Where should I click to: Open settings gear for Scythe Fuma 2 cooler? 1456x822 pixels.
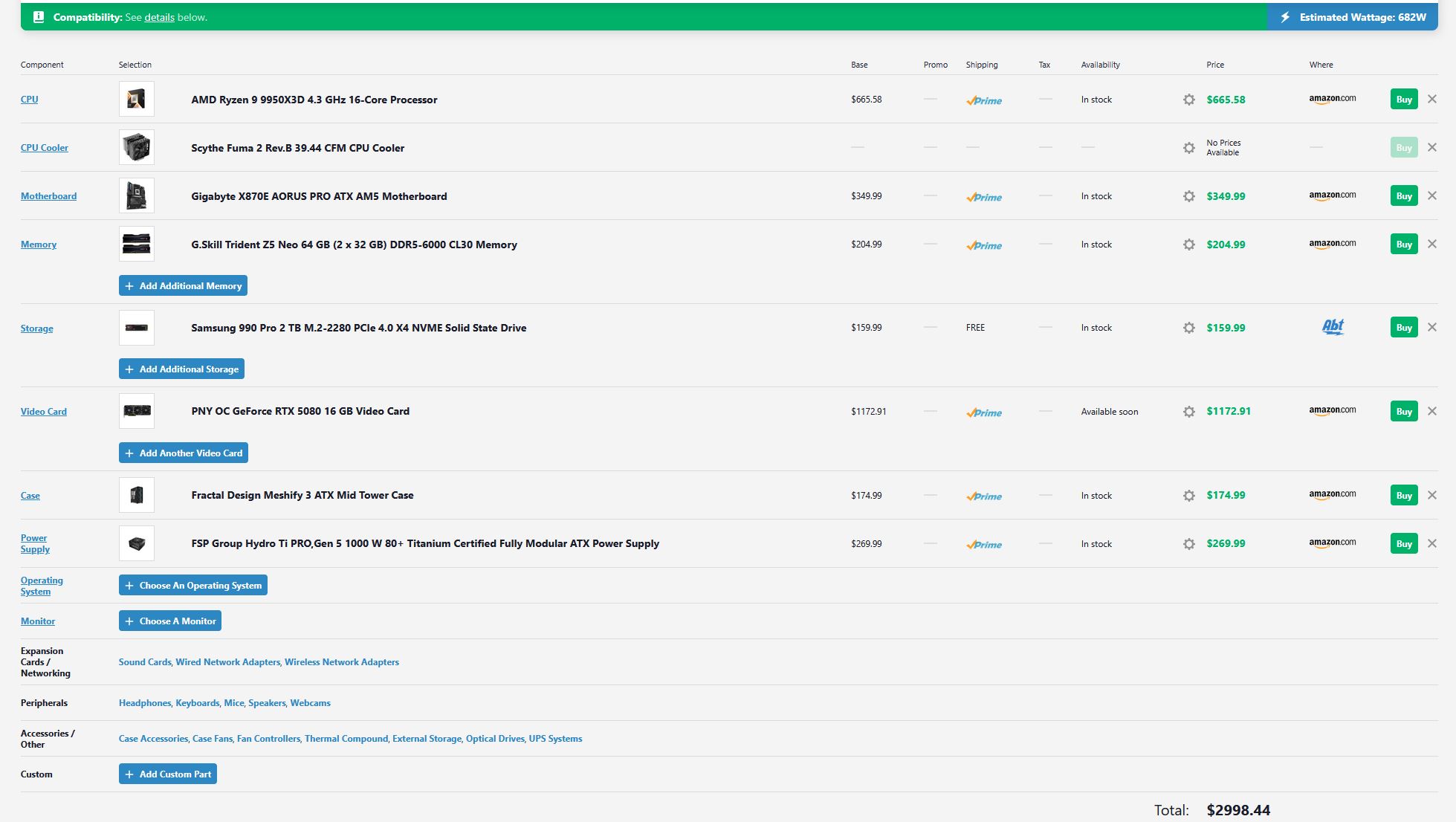coord(1189,148)
